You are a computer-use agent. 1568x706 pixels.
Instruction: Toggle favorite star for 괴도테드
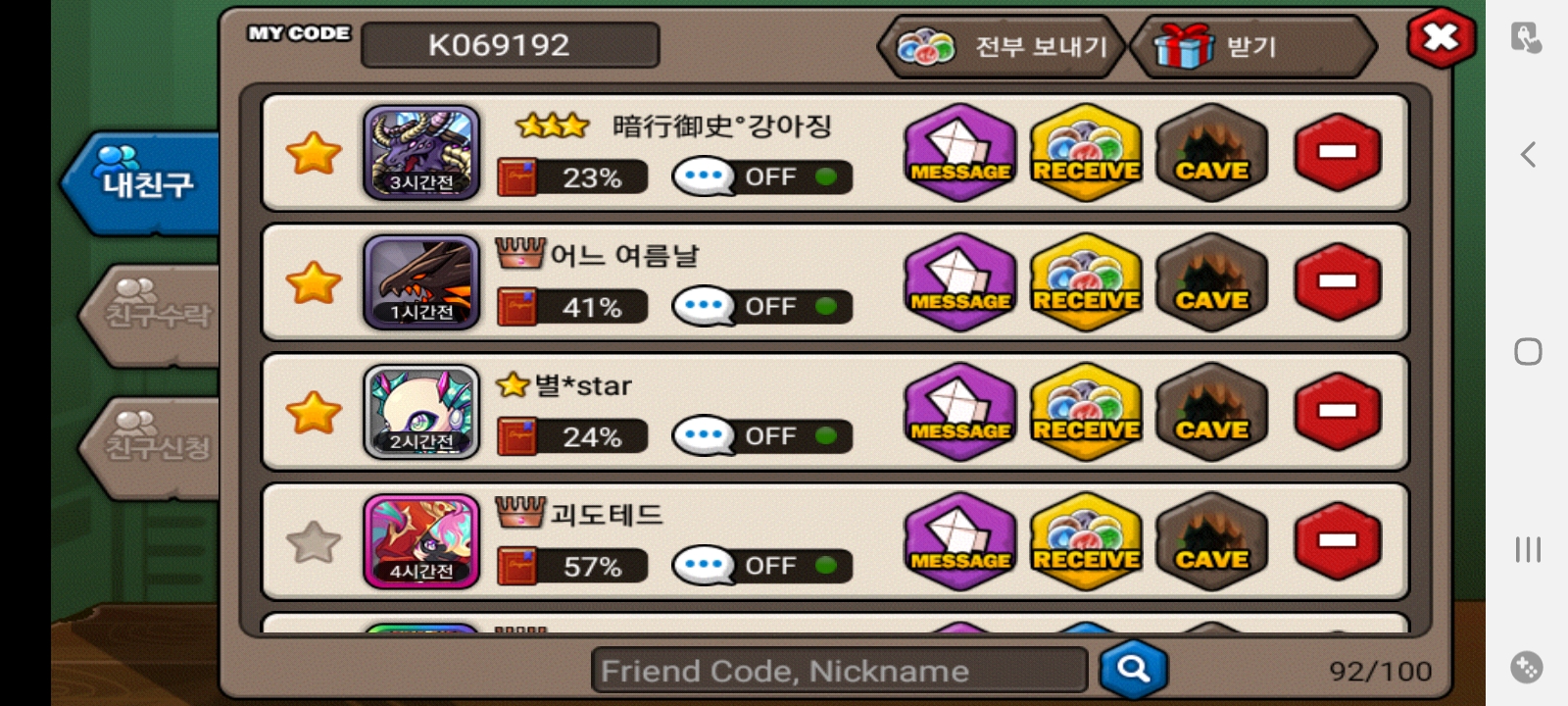[314, 542]
